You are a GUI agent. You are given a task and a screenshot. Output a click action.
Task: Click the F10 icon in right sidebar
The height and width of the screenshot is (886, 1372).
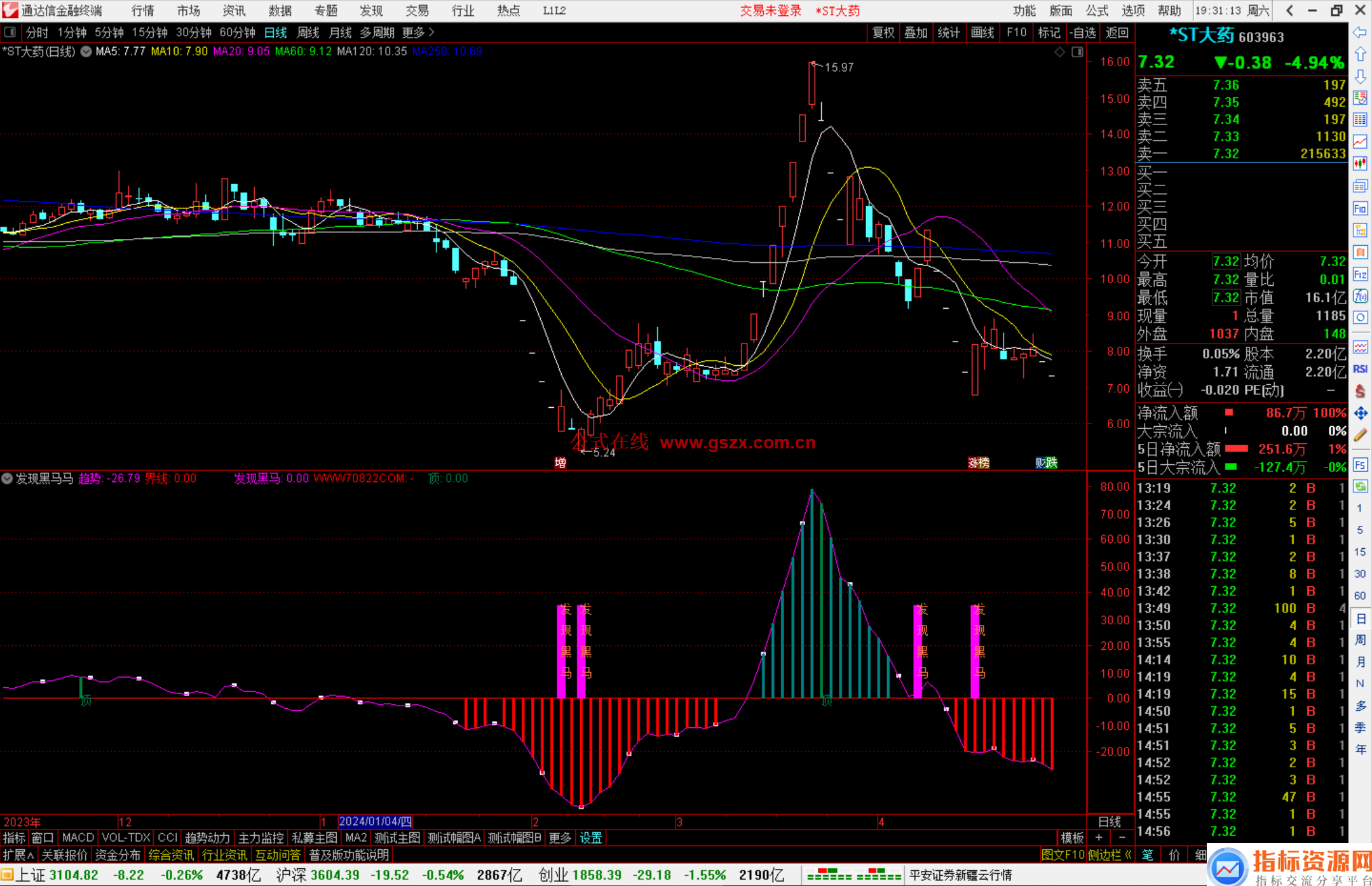(1359, 208)
